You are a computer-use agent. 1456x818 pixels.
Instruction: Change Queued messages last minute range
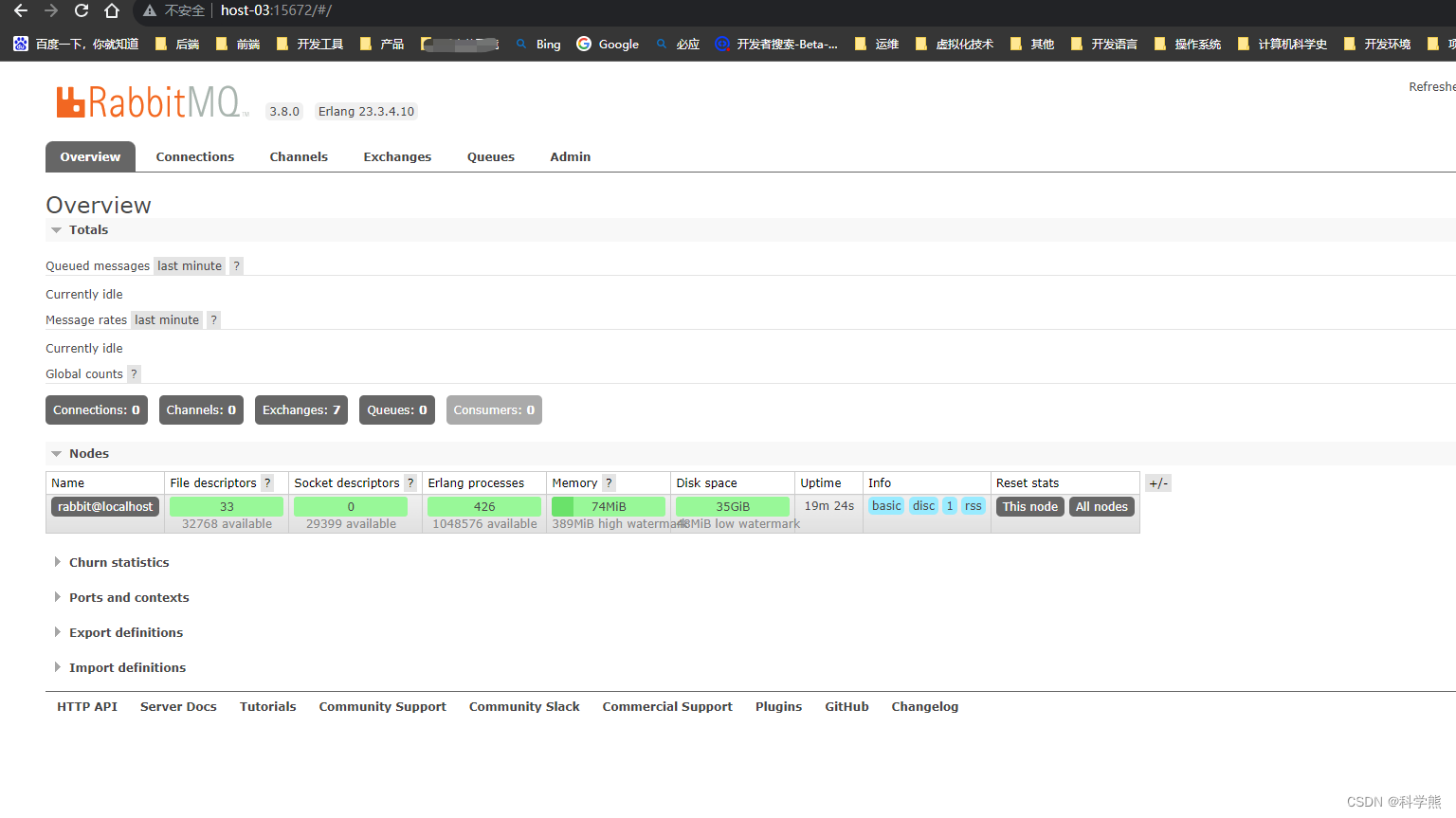(190, 265)
